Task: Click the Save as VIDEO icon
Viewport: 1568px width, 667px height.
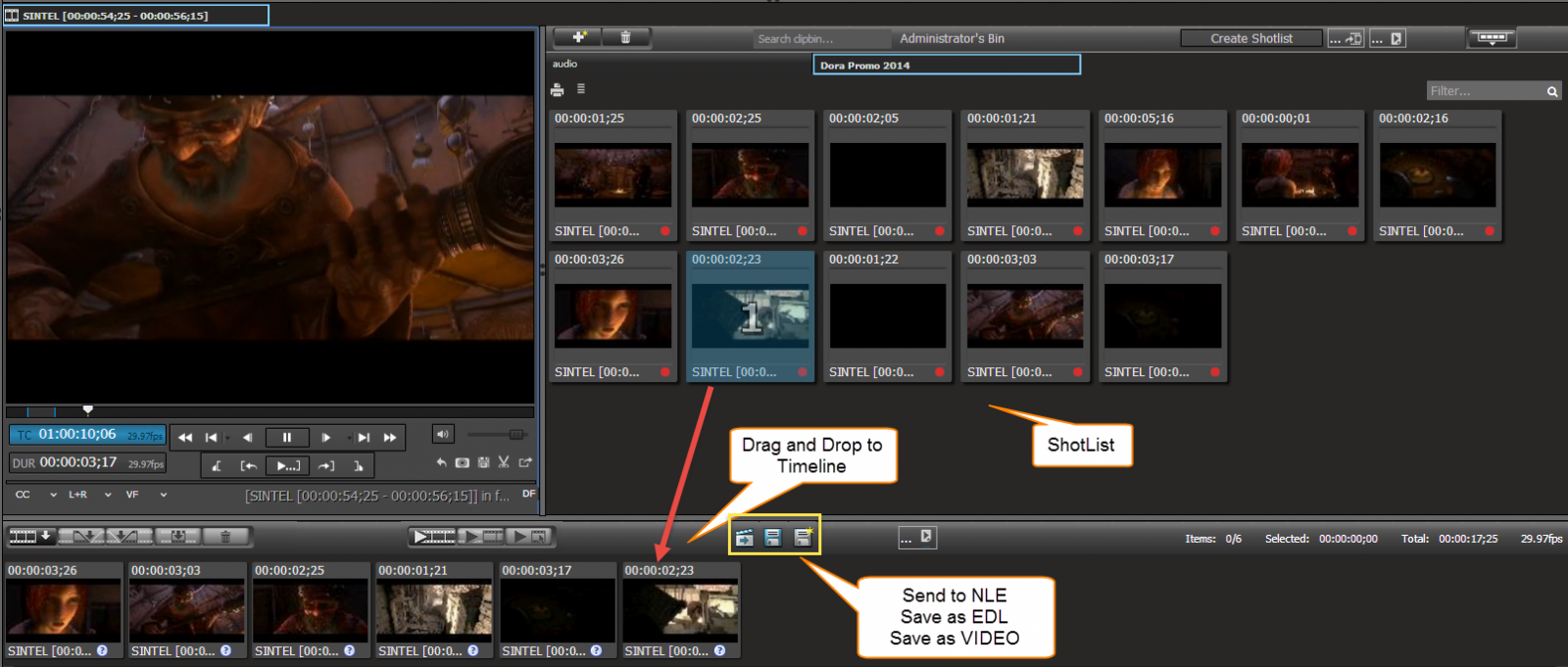Action: coord(803,537)
